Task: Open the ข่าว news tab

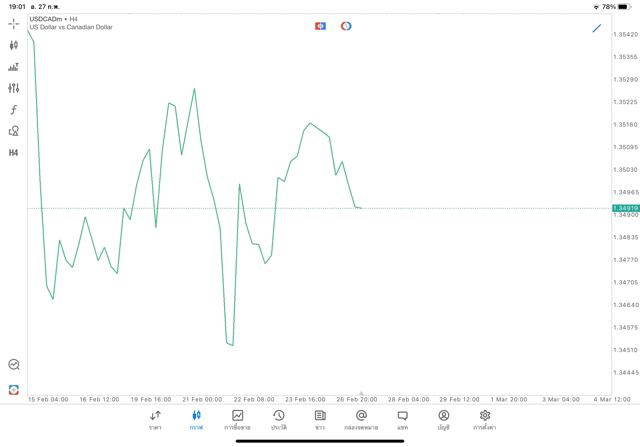Action: coord(320,420)
